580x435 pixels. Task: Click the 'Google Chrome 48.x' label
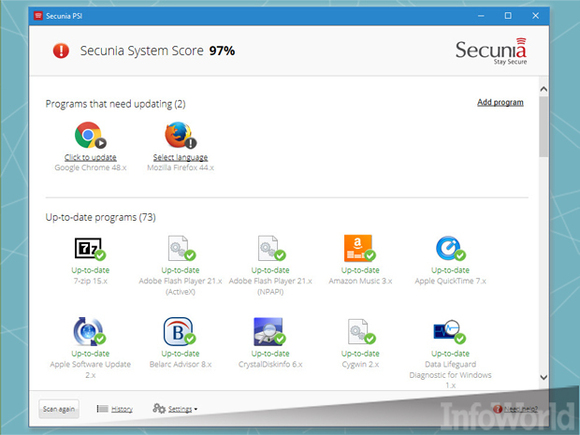tap(90, 168)
